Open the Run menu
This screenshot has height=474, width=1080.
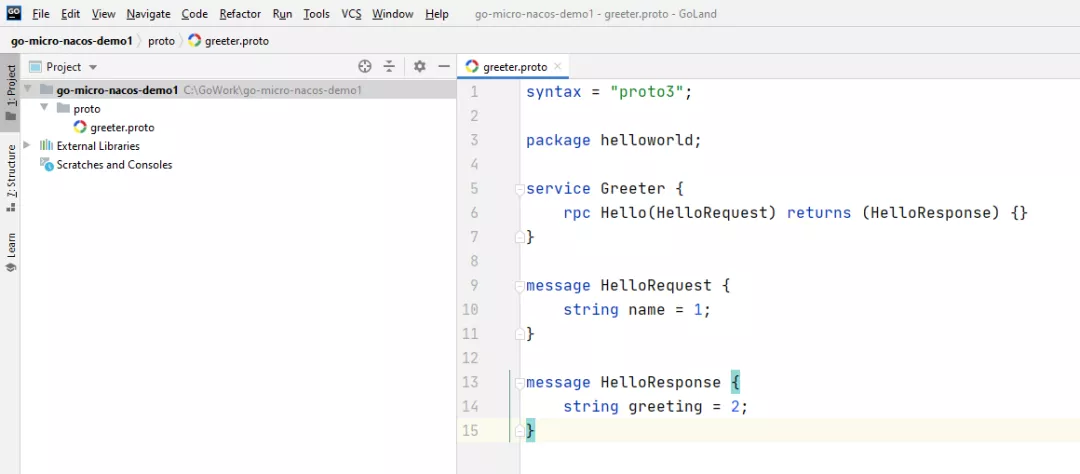point(282,14)
